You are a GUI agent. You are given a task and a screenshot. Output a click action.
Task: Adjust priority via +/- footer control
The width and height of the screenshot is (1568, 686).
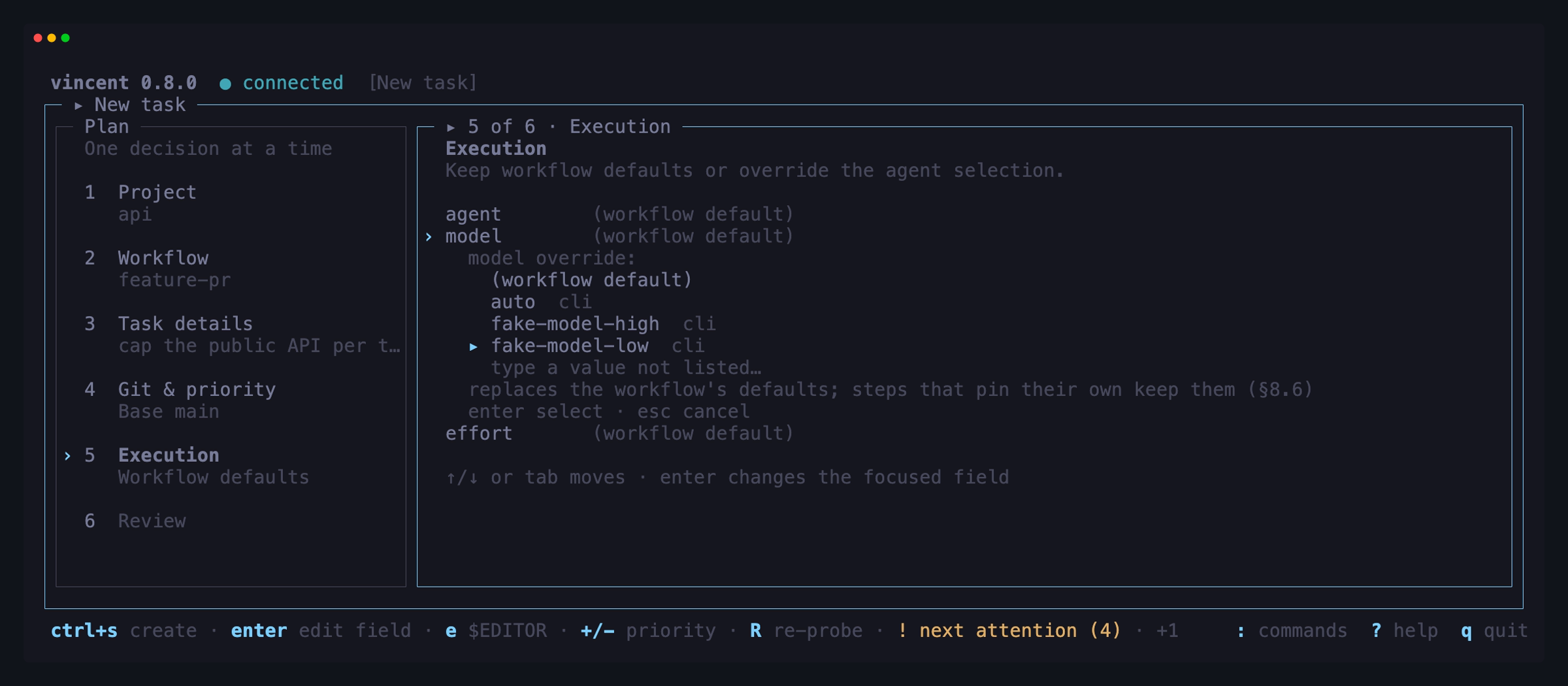[x=647, y=630]
